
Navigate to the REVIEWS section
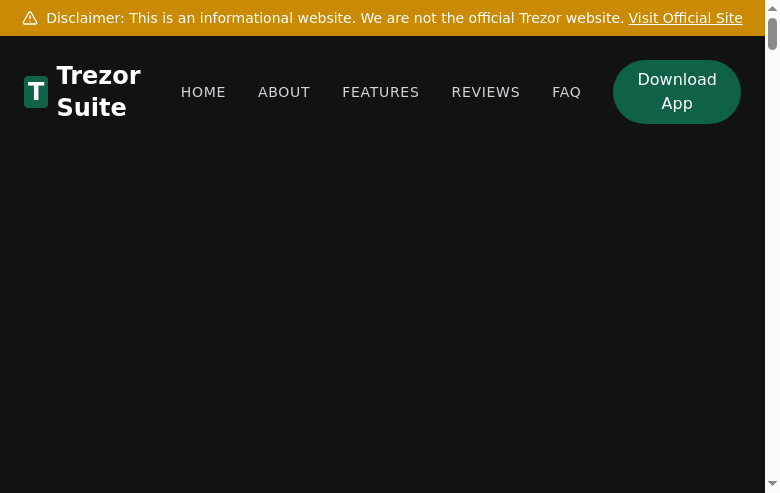(486, 92)
